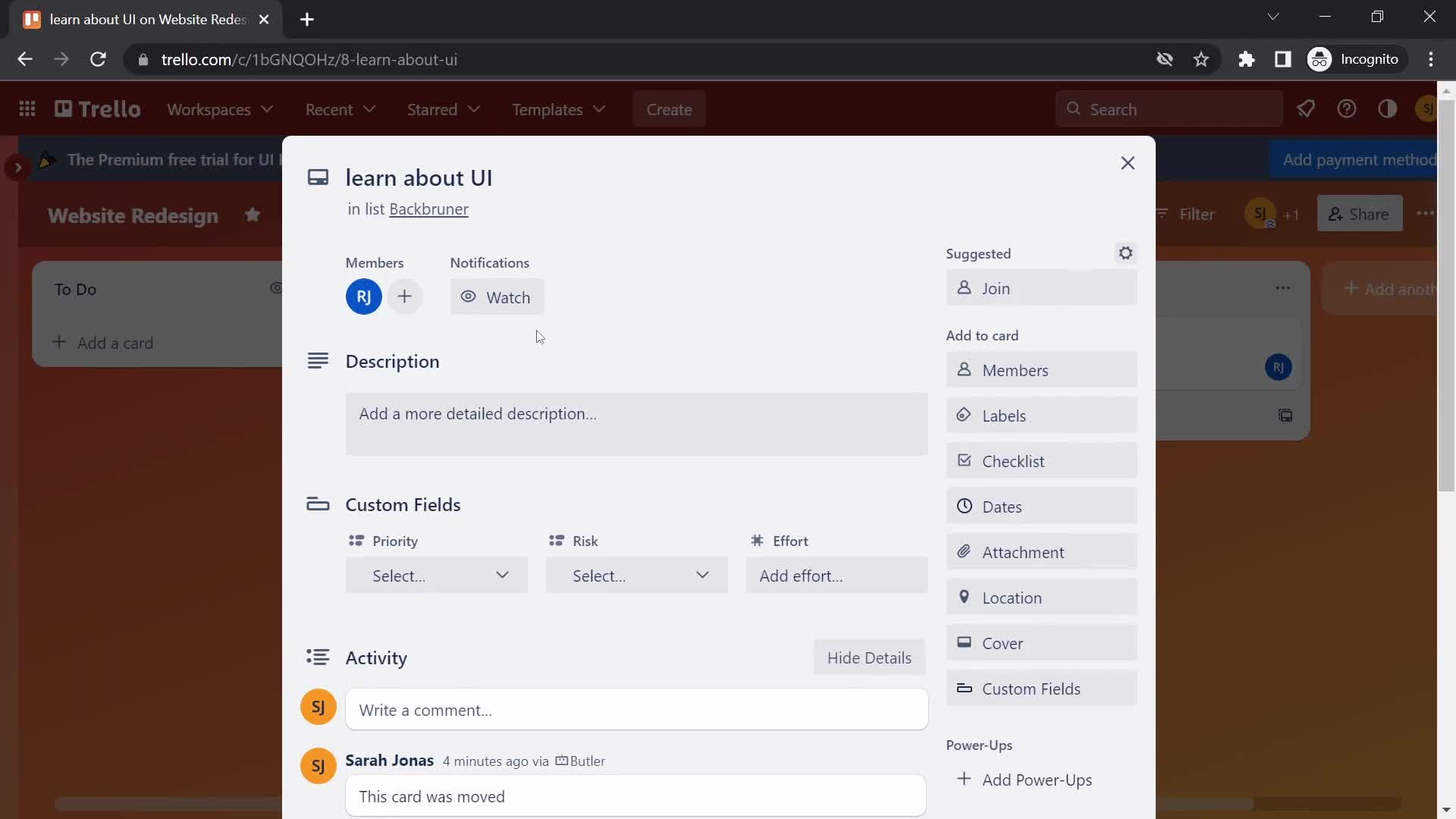This screenshot has width=1456, height=819.
Task: Click the Cover icon in Add to card
Action: (x=963, y=642)
